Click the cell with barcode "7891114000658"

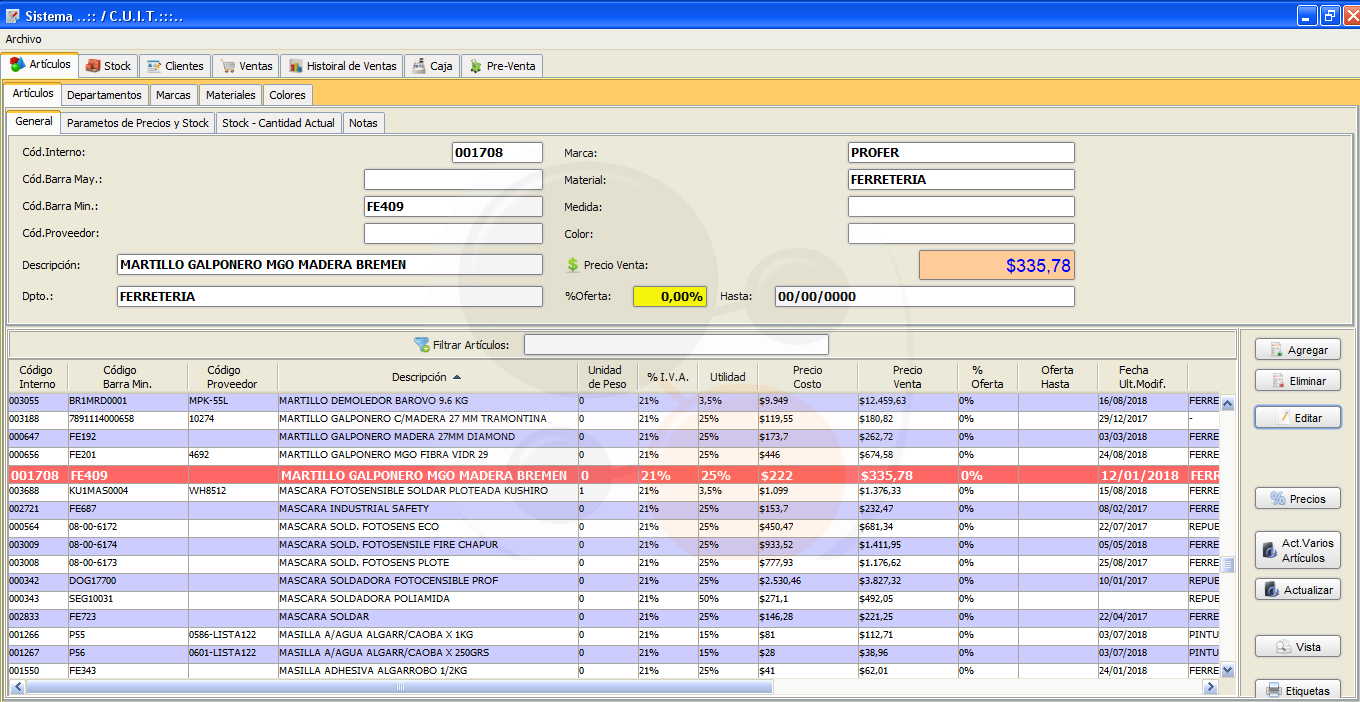point(127,419)
